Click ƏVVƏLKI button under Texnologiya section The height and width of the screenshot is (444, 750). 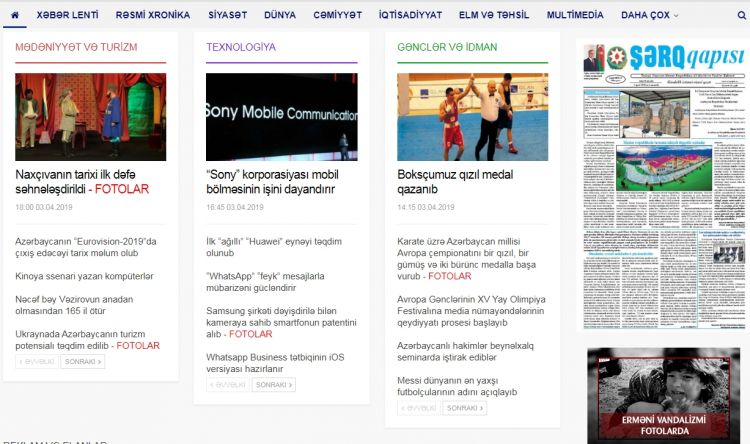[x=227, y=384]
